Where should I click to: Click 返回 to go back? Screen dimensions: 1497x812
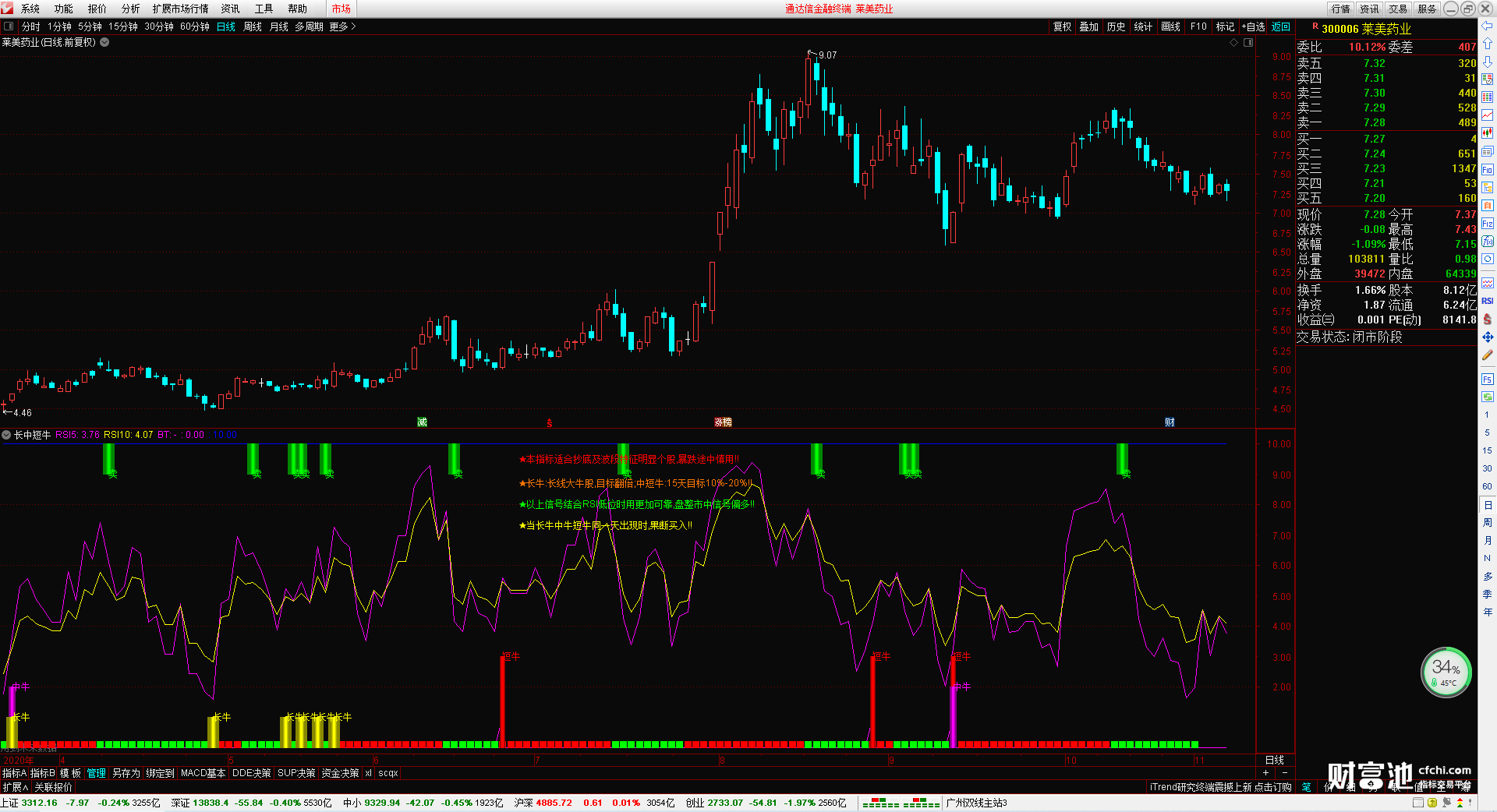(x=1281, y=26)
